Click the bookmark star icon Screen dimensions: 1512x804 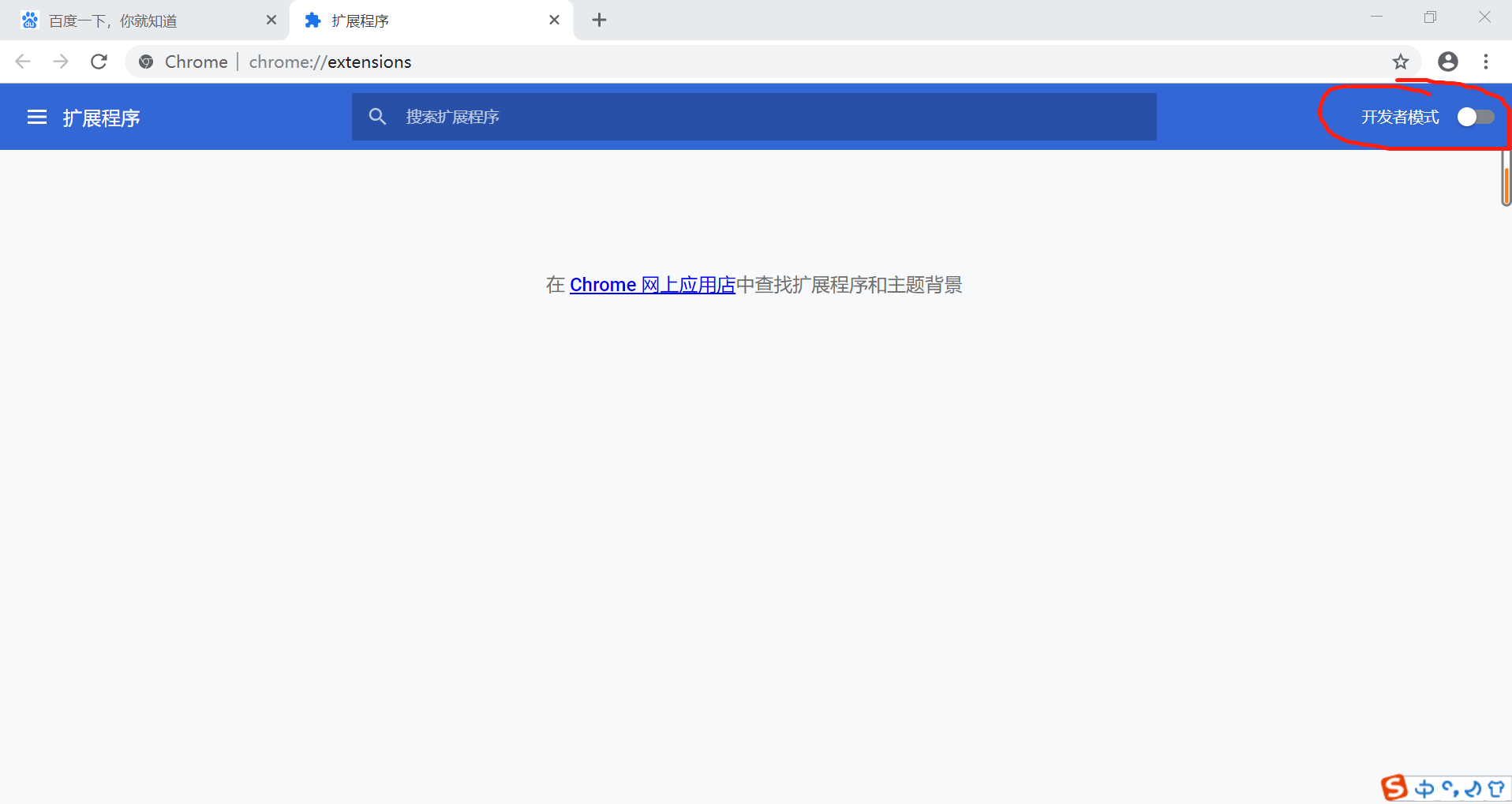point(1402,62)
